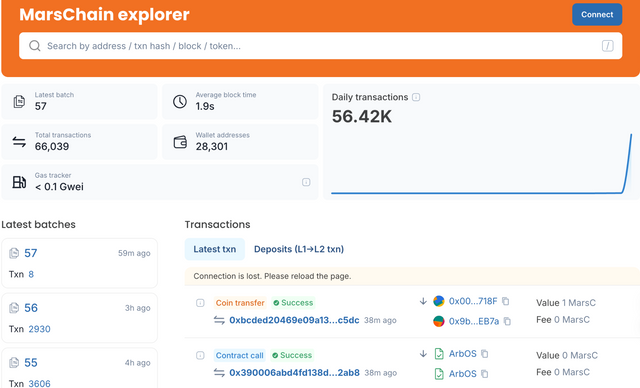The image size is (640, 388).
Task: Open transaction hash 0x390006abd4fd138d...2ab8
Action: click(x=294, y=372)
